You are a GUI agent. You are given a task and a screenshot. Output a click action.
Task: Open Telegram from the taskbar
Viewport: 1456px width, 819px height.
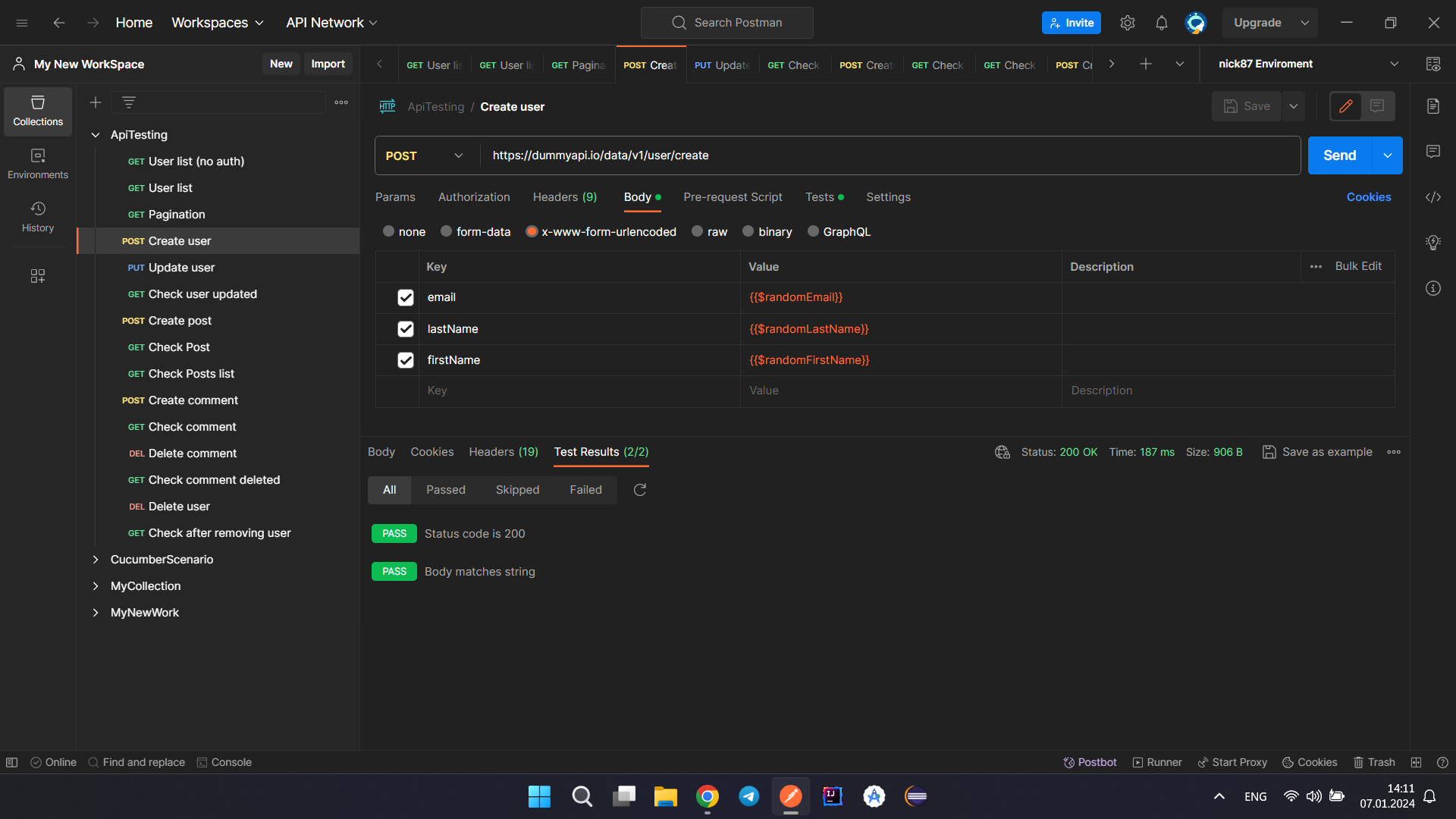tap(749, 796)
